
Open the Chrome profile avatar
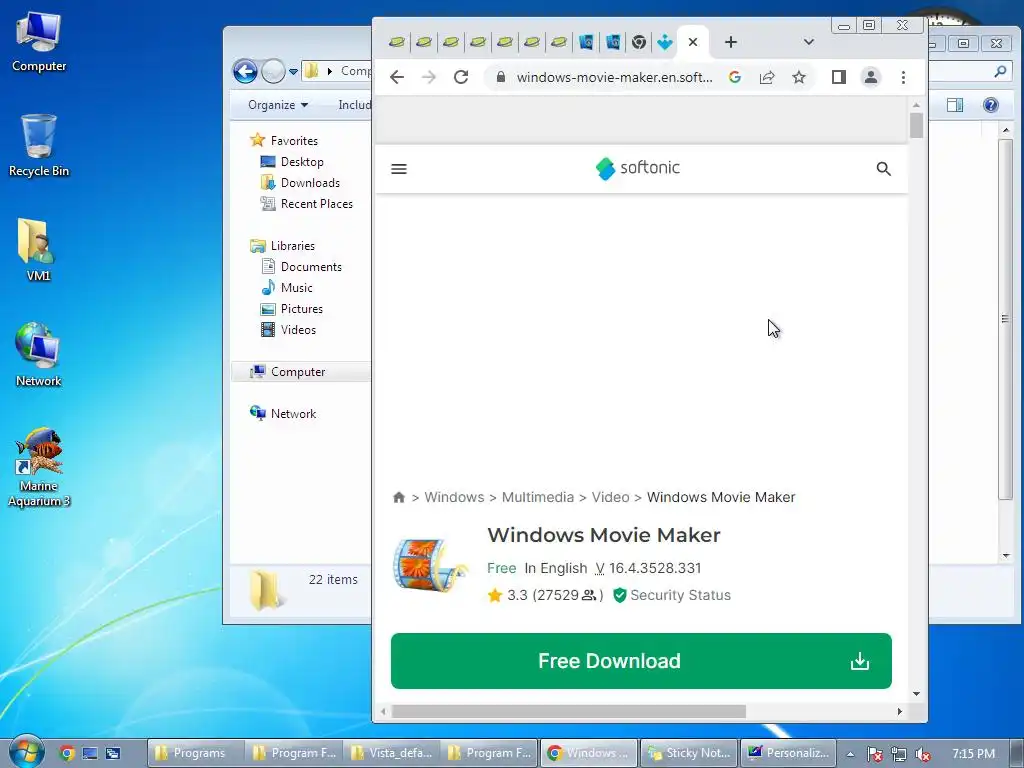[871, 77]
